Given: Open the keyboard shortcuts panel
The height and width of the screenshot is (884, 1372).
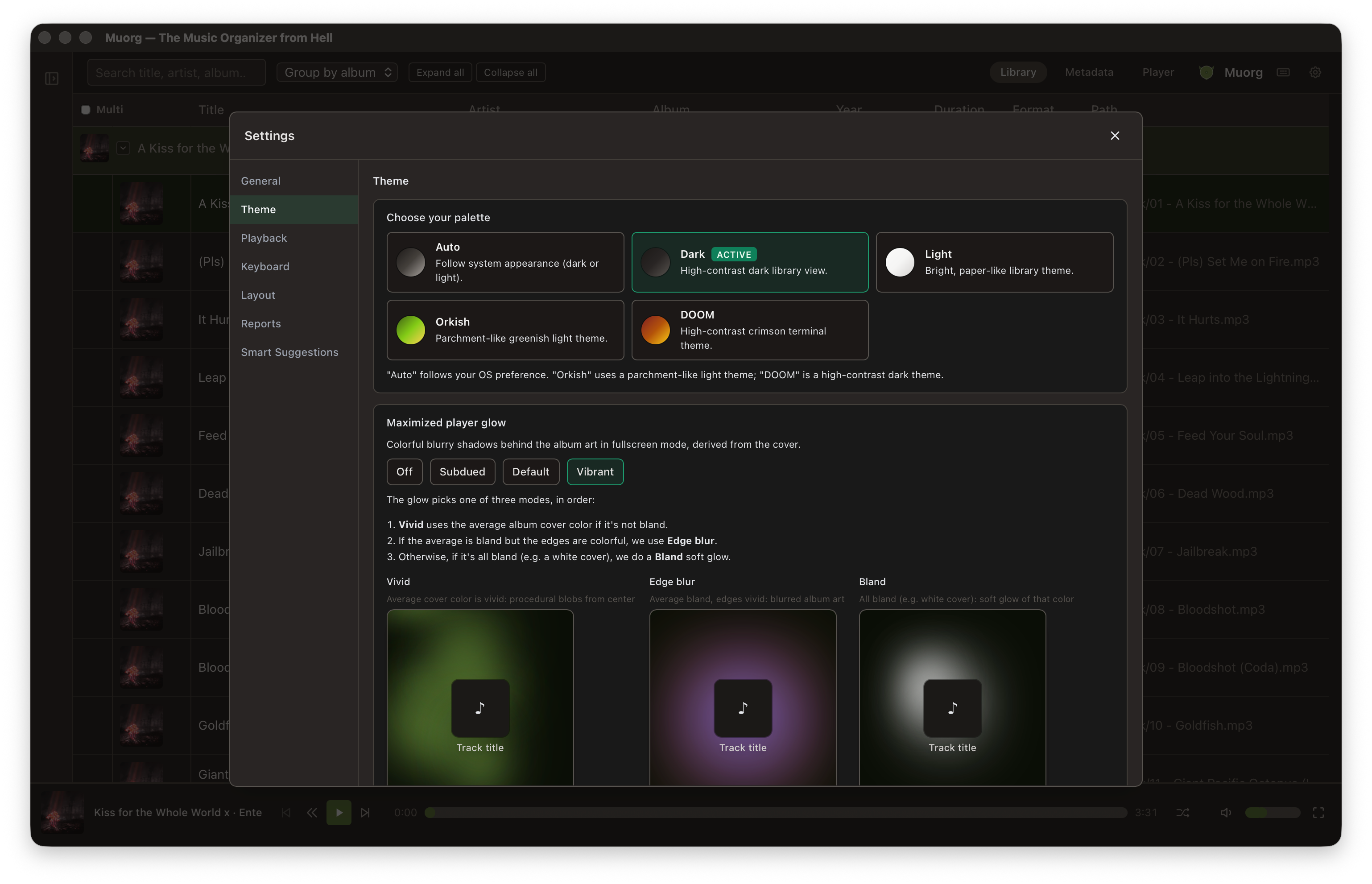Looking at the screenshot, I should (1284, 72).
